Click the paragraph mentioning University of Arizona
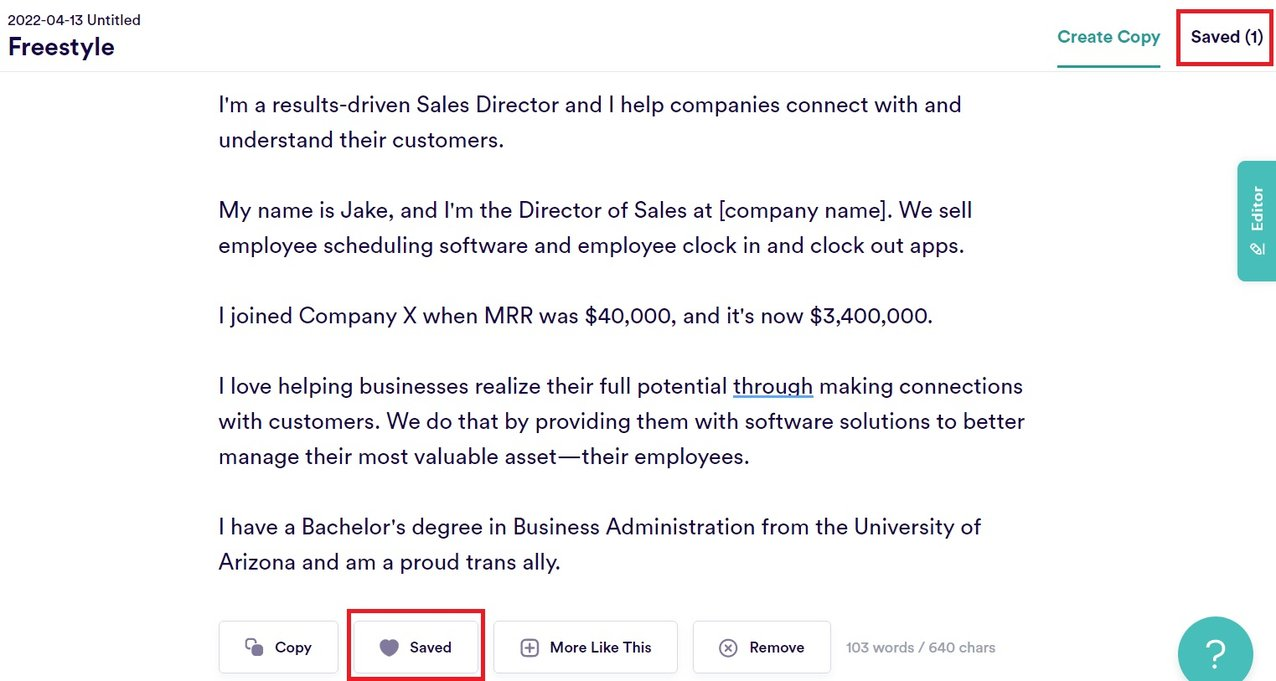This screenshot has height=681, width=1276. pos(599,544)
